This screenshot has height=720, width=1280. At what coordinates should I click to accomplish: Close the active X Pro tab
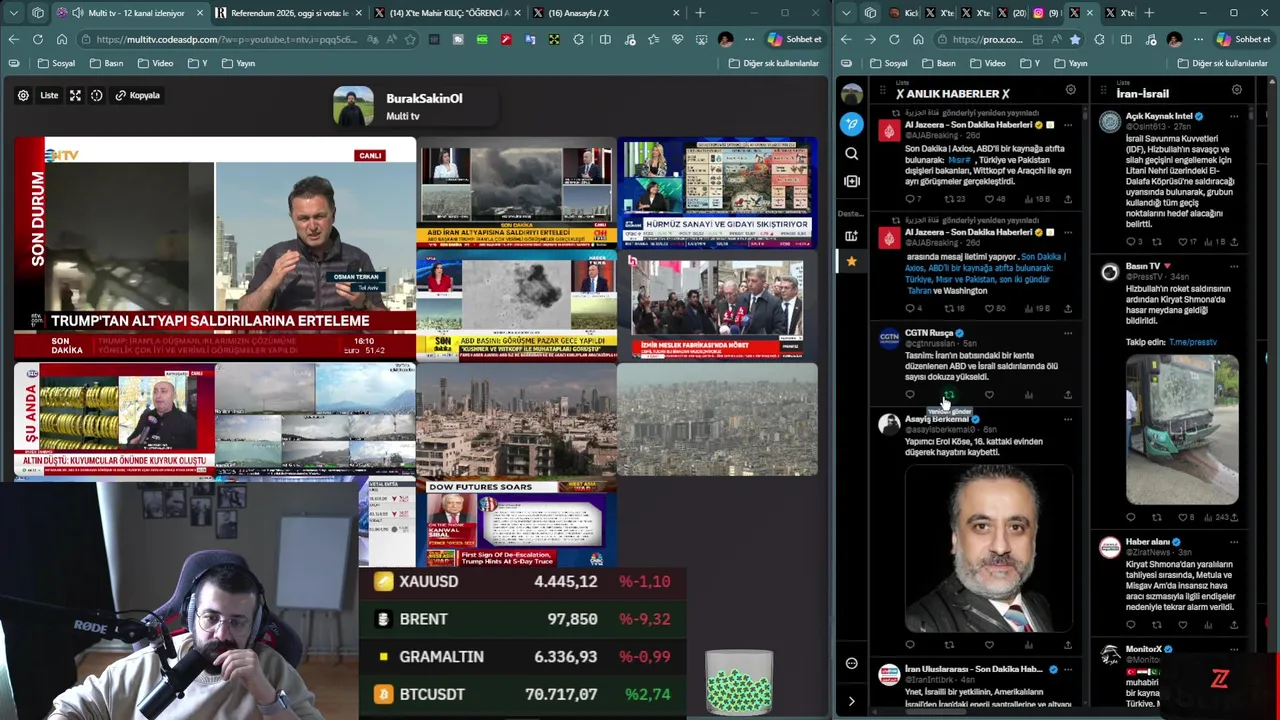coord(1089,13)
